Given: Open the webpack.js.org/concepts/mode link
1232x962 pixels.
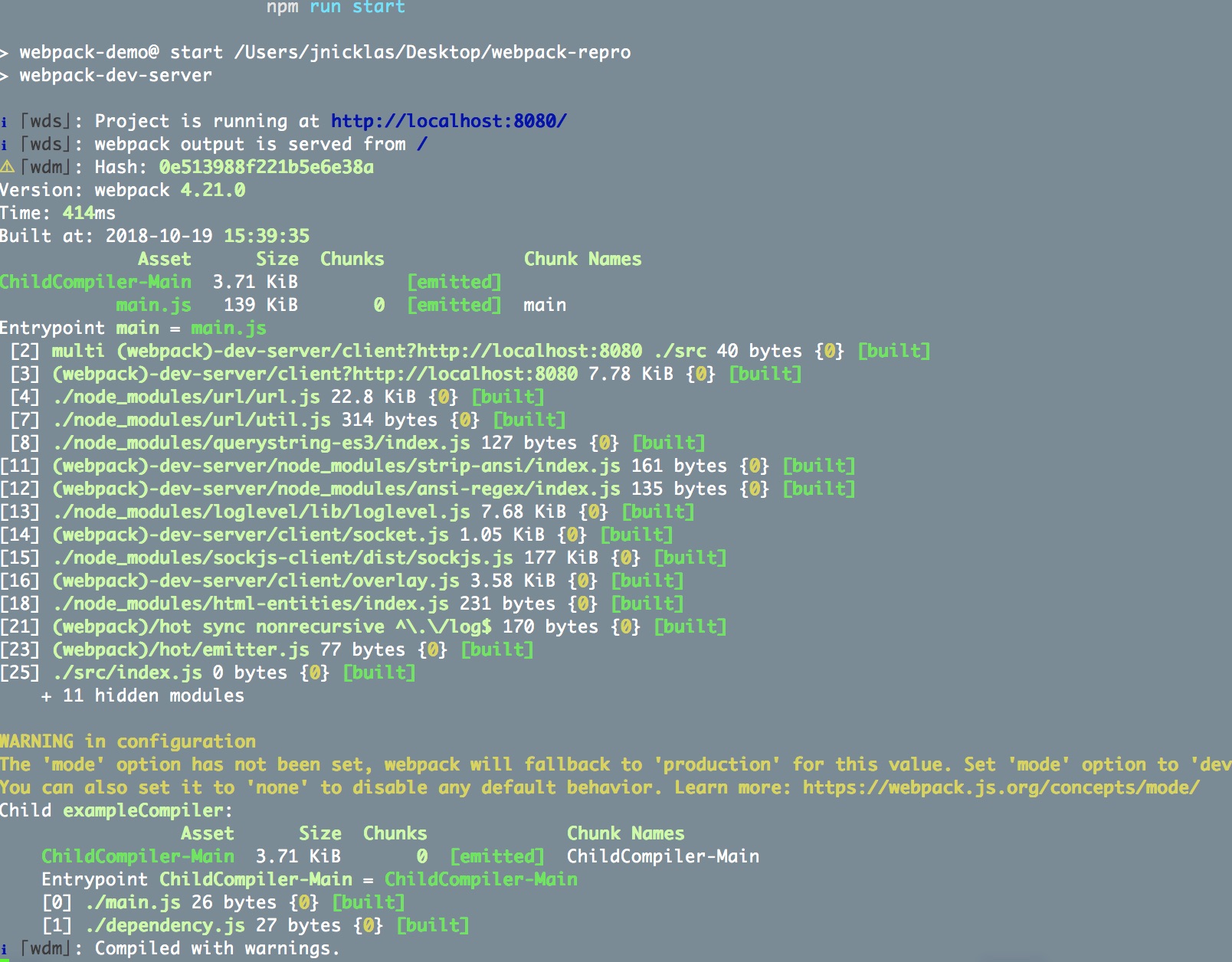Looking at the screenshot, I should [x=1001, y=787].
